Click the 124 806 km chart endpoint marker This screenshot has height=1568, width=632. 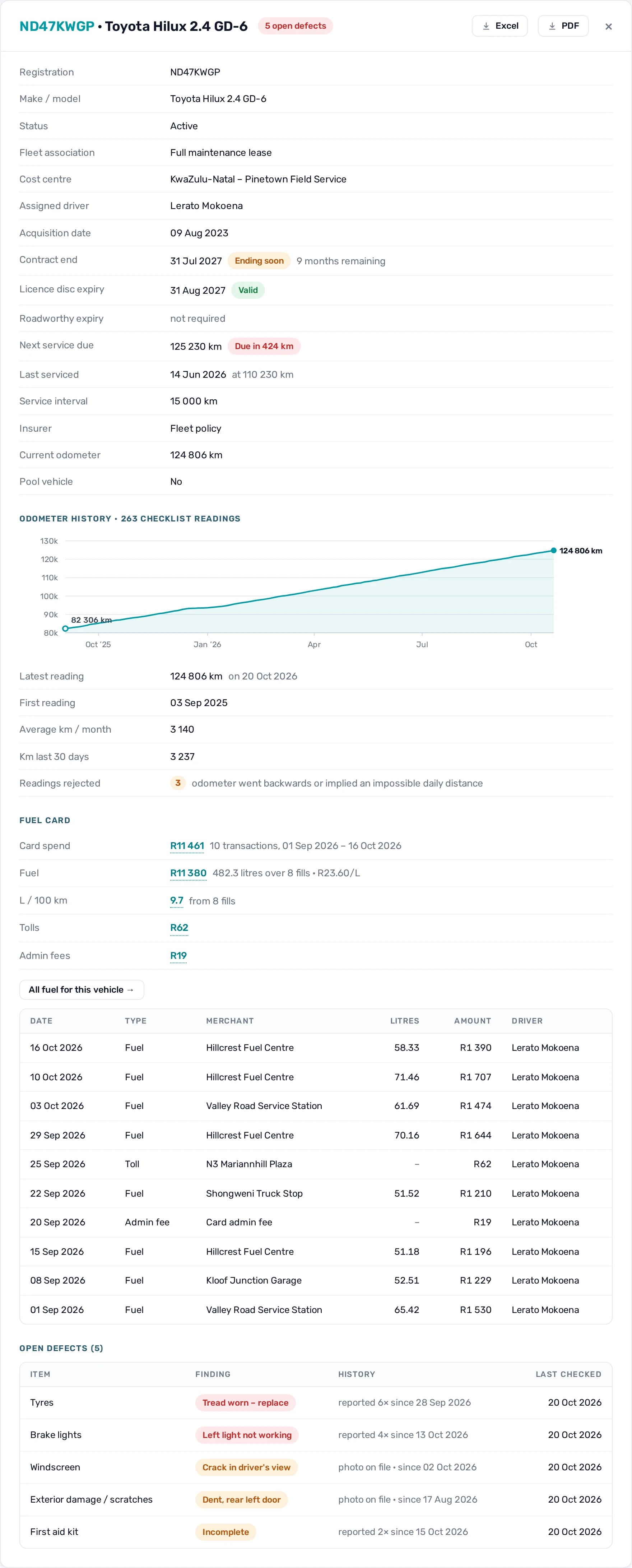[x=553, y=550]
